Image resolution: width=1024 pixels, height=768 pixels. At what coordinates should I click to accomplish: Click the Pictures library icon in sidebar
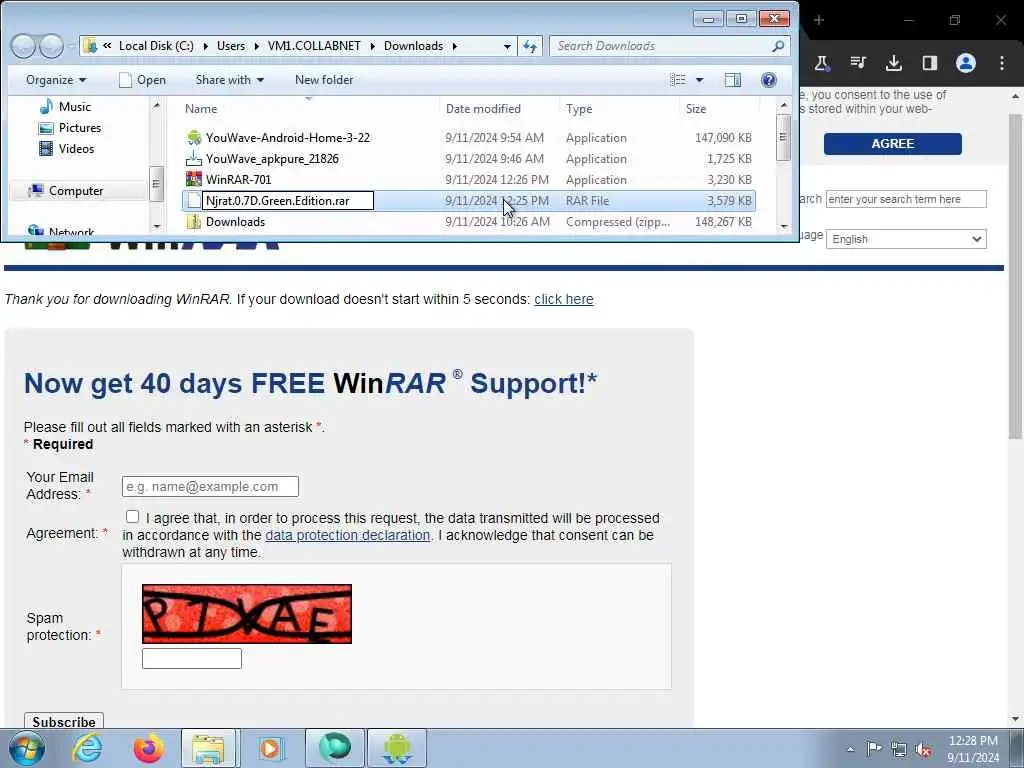click(46, 128)
